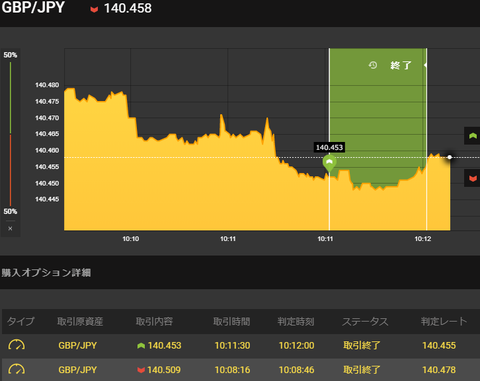
Task: Click GBP/JPY in the 10:11:30 trade row
Action: coord(78,345)
